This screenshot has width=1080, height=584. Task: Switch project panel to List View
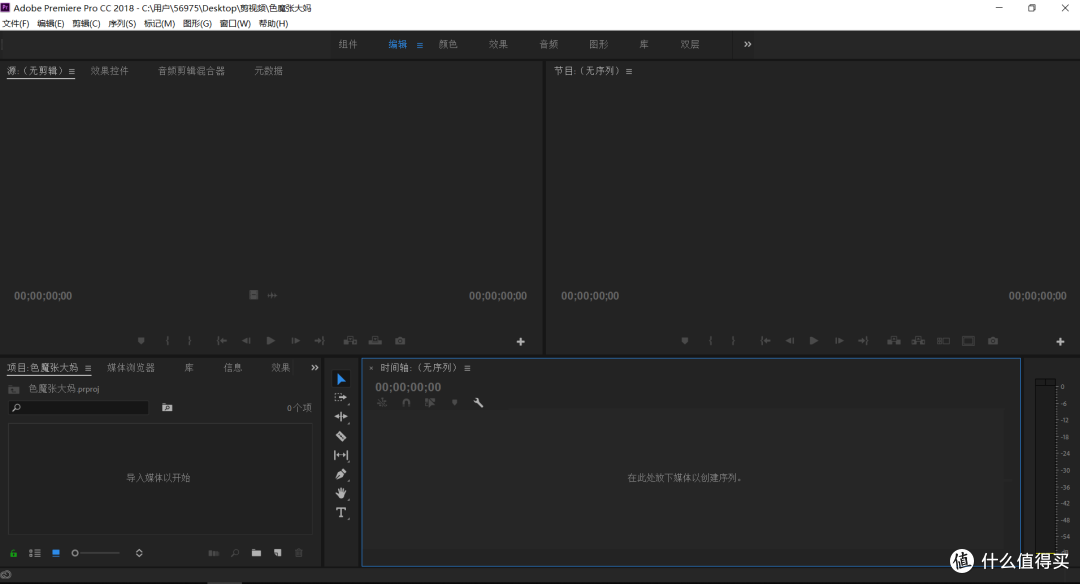click(34, 553)
